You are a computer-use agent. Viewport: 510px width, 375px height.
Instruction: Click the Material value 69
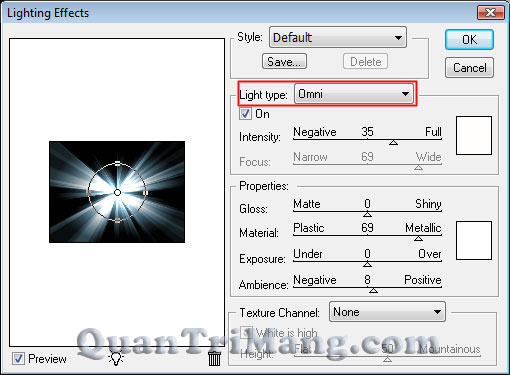(x=367, y=228)
